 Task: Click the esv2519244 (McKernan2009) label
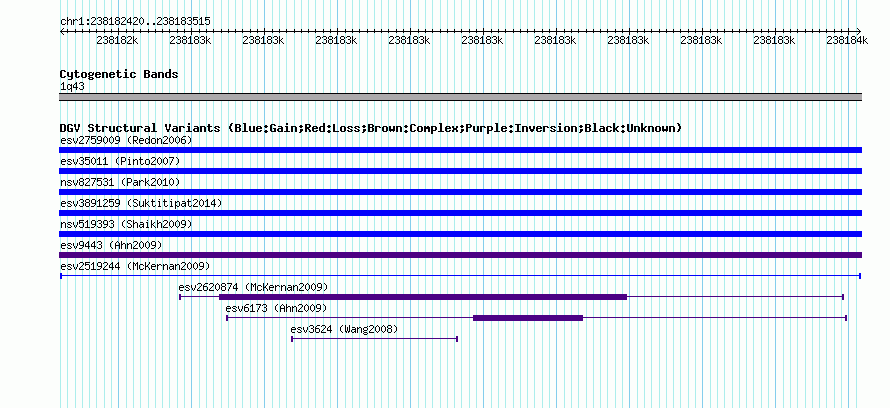(x=135, y=266)
